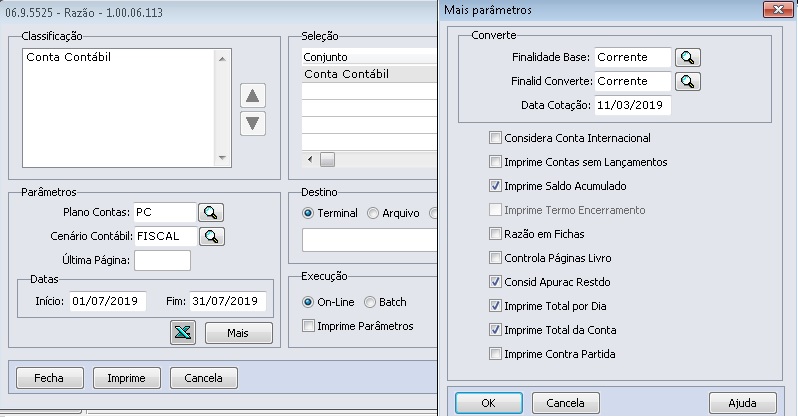Select Conta Contábil in Classificação list
Viewport: 798px width, 417px height.
(68, 57)
